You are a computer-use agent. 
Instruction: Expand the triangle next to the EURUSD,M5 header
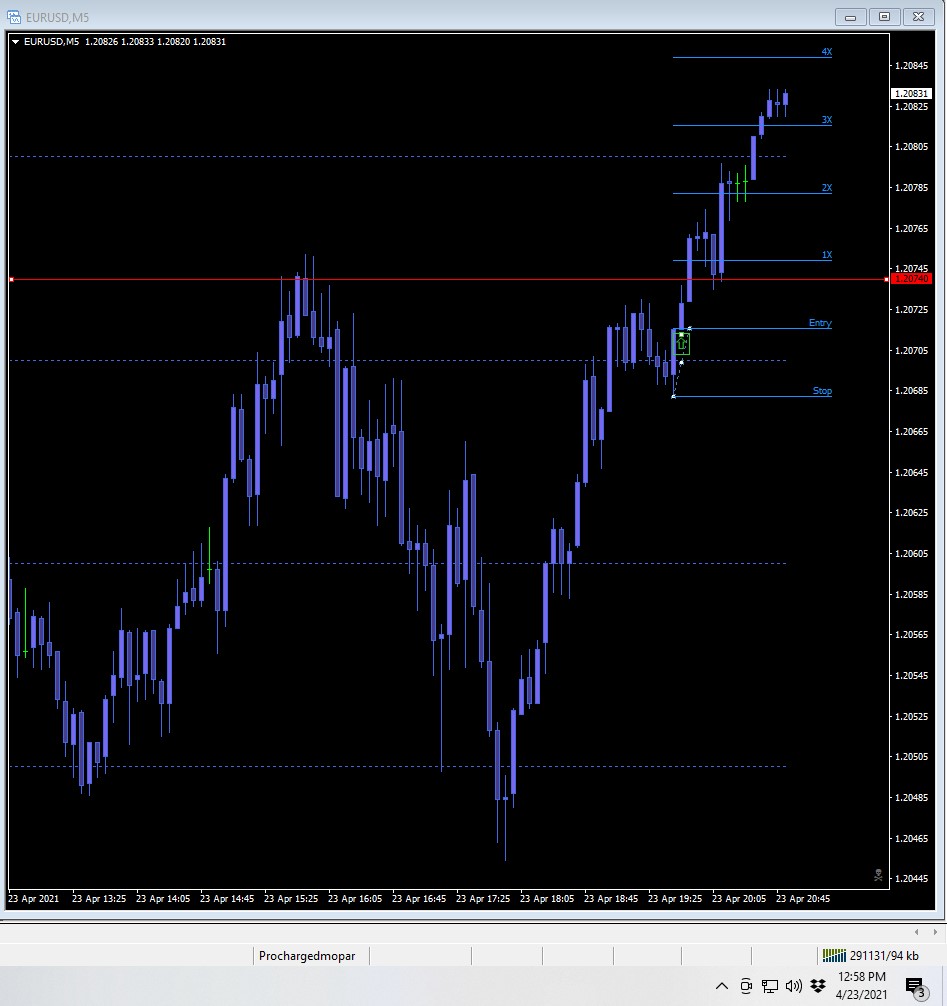(15, 42)
